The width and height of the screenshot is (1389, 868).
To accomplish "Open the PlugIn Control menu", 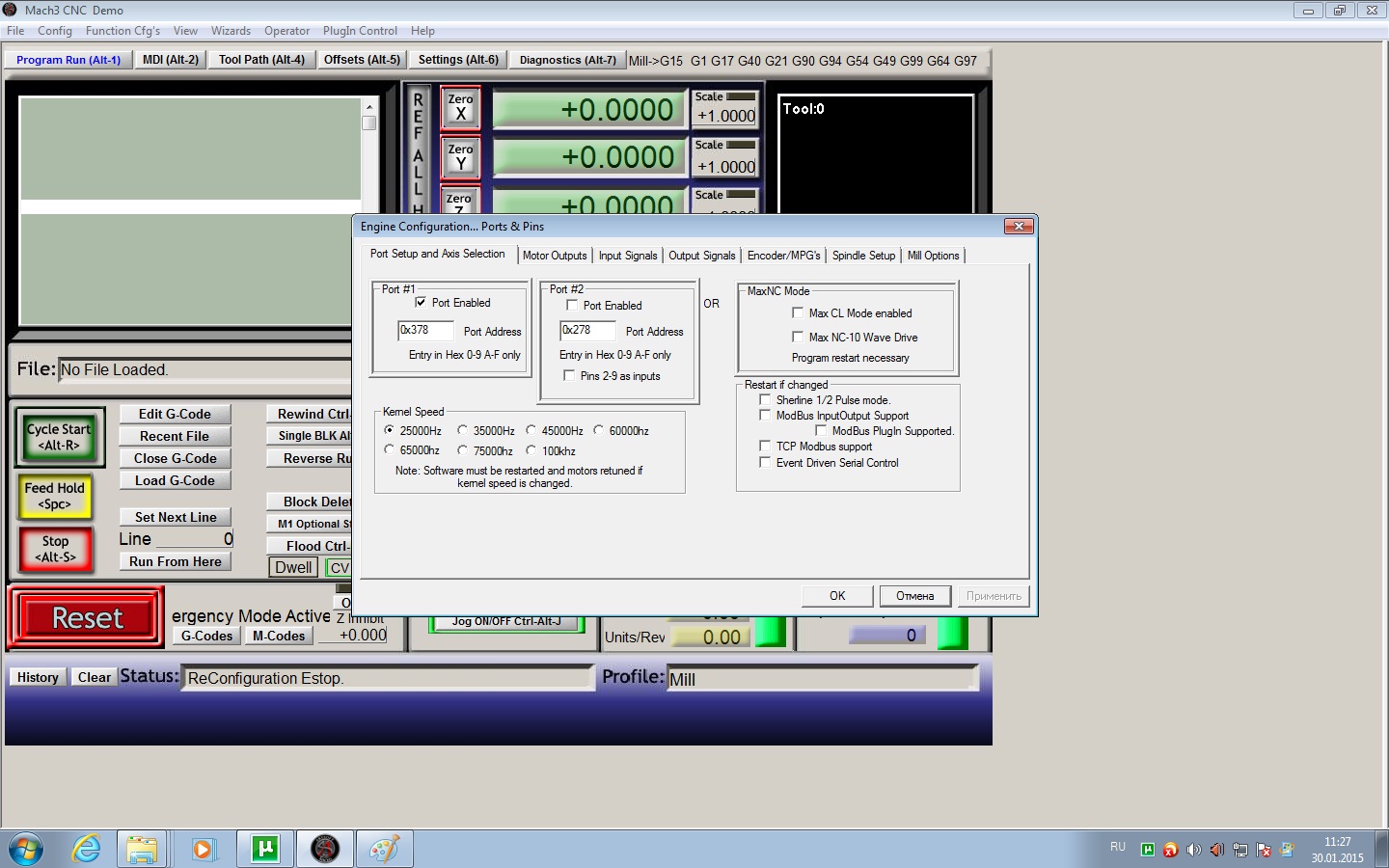I will [x=360, y=31].
